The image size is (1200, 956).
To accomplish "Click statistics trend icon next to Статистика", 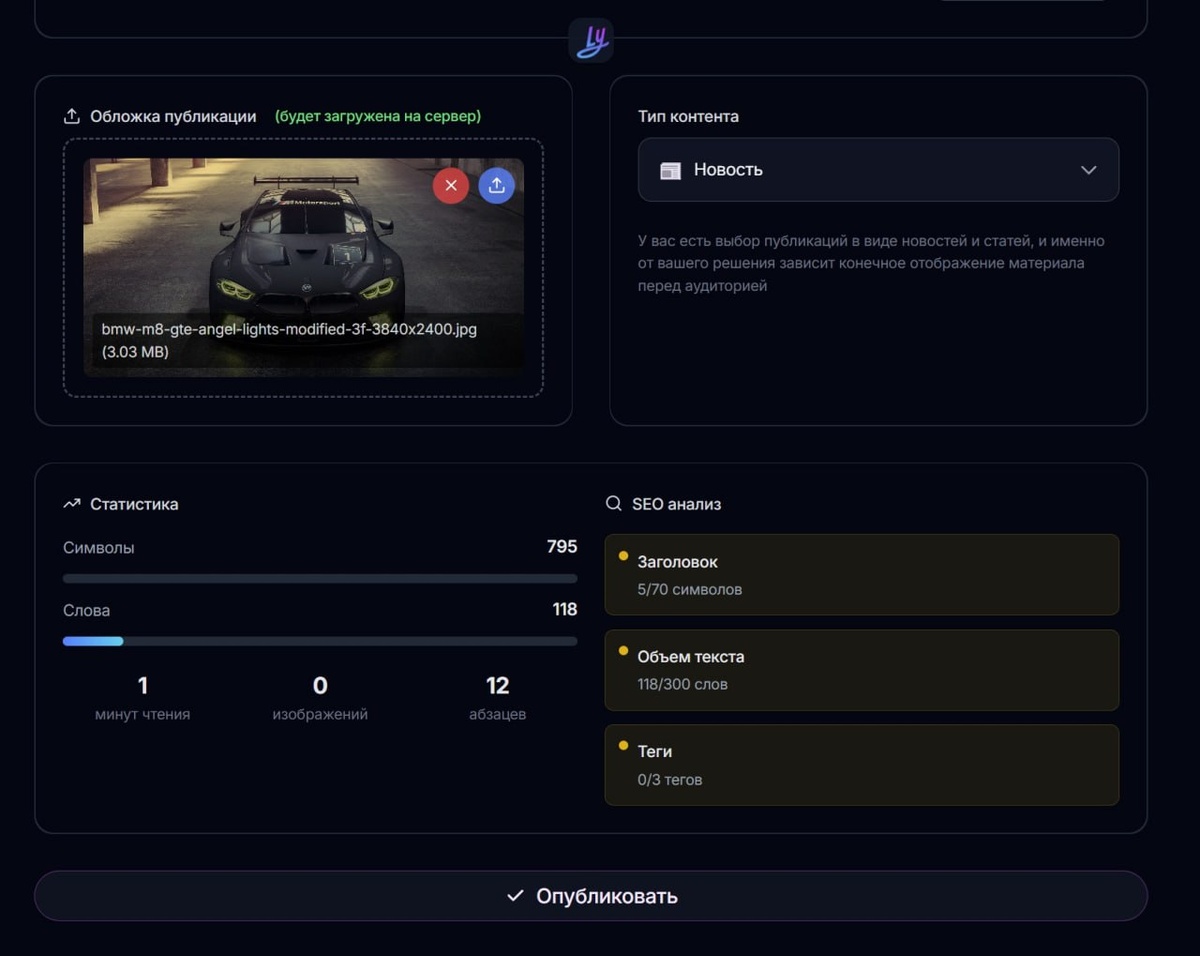I will [72, 504].
